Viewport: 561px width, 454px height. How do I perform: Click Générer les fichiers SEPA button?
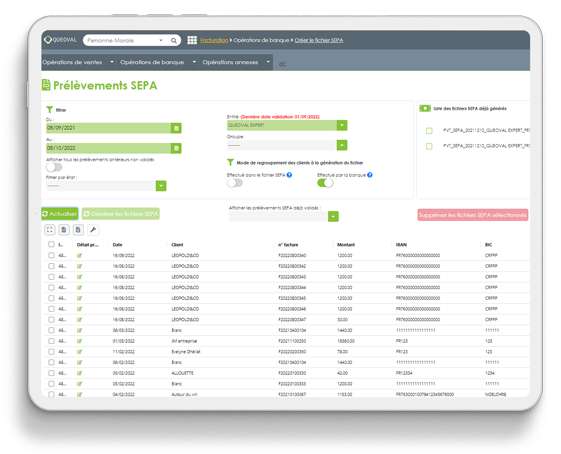(121, 214)
